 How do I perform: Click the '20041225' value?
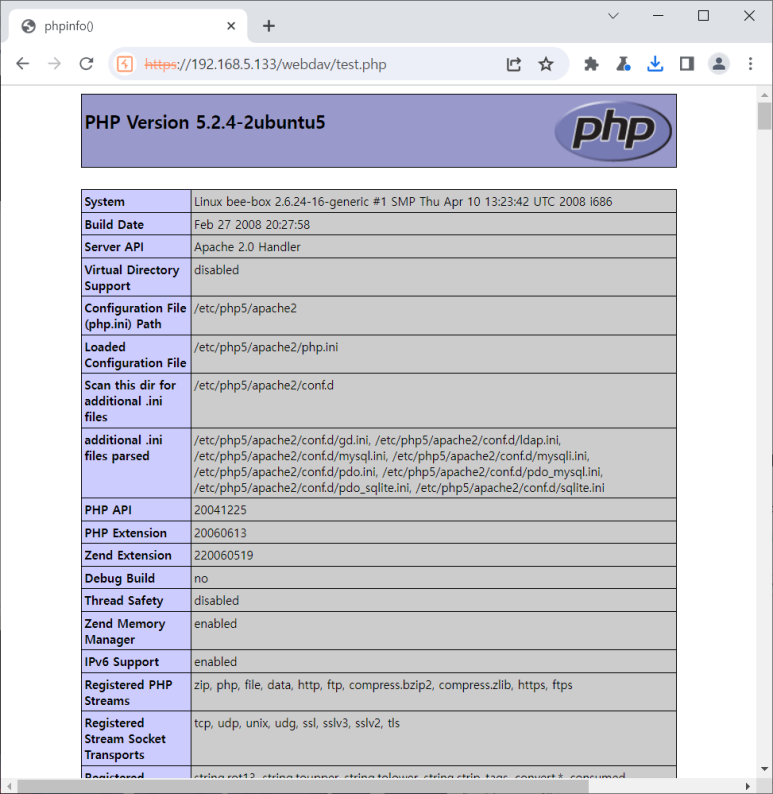click(x=220, y=510)
